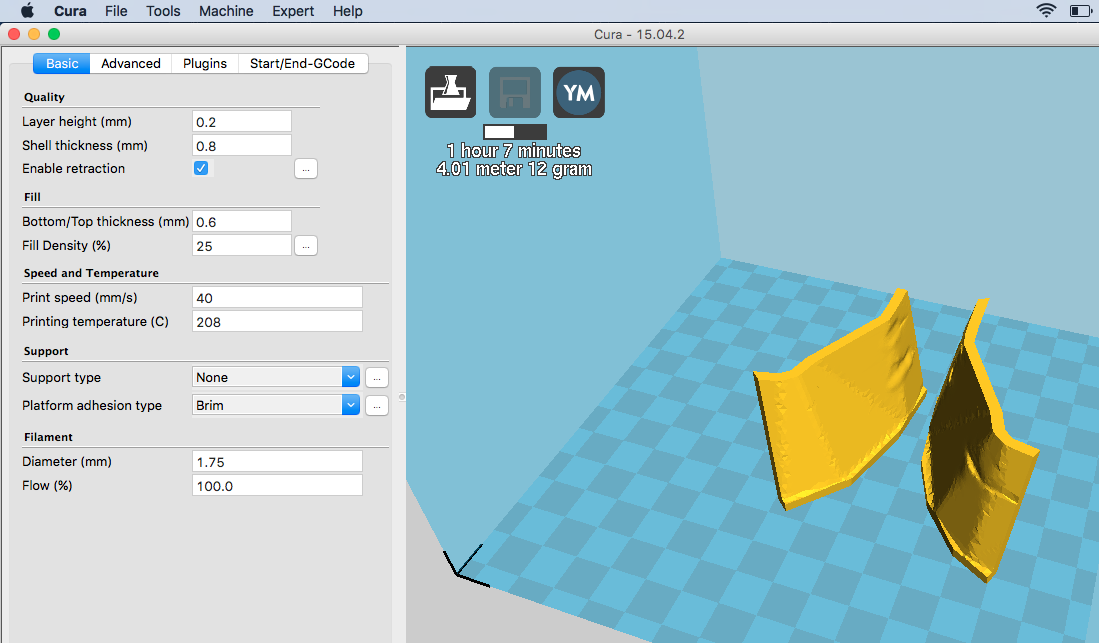Open Platform adhesion extra settings button
1099x643 pixels.
(x=376, y=406)
